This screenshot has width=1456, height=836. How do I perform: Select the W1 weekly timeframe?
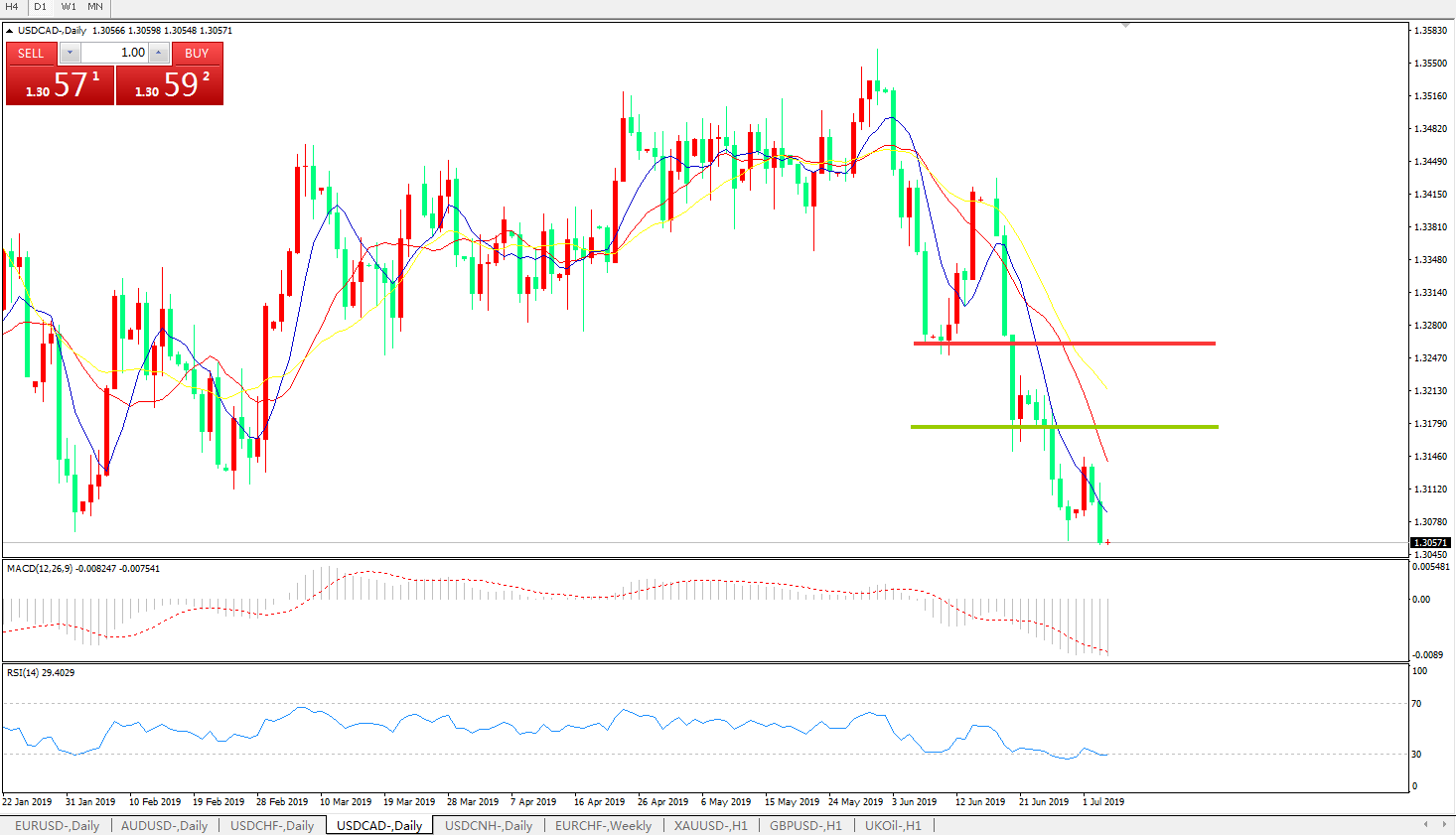[x=69, y=7]
